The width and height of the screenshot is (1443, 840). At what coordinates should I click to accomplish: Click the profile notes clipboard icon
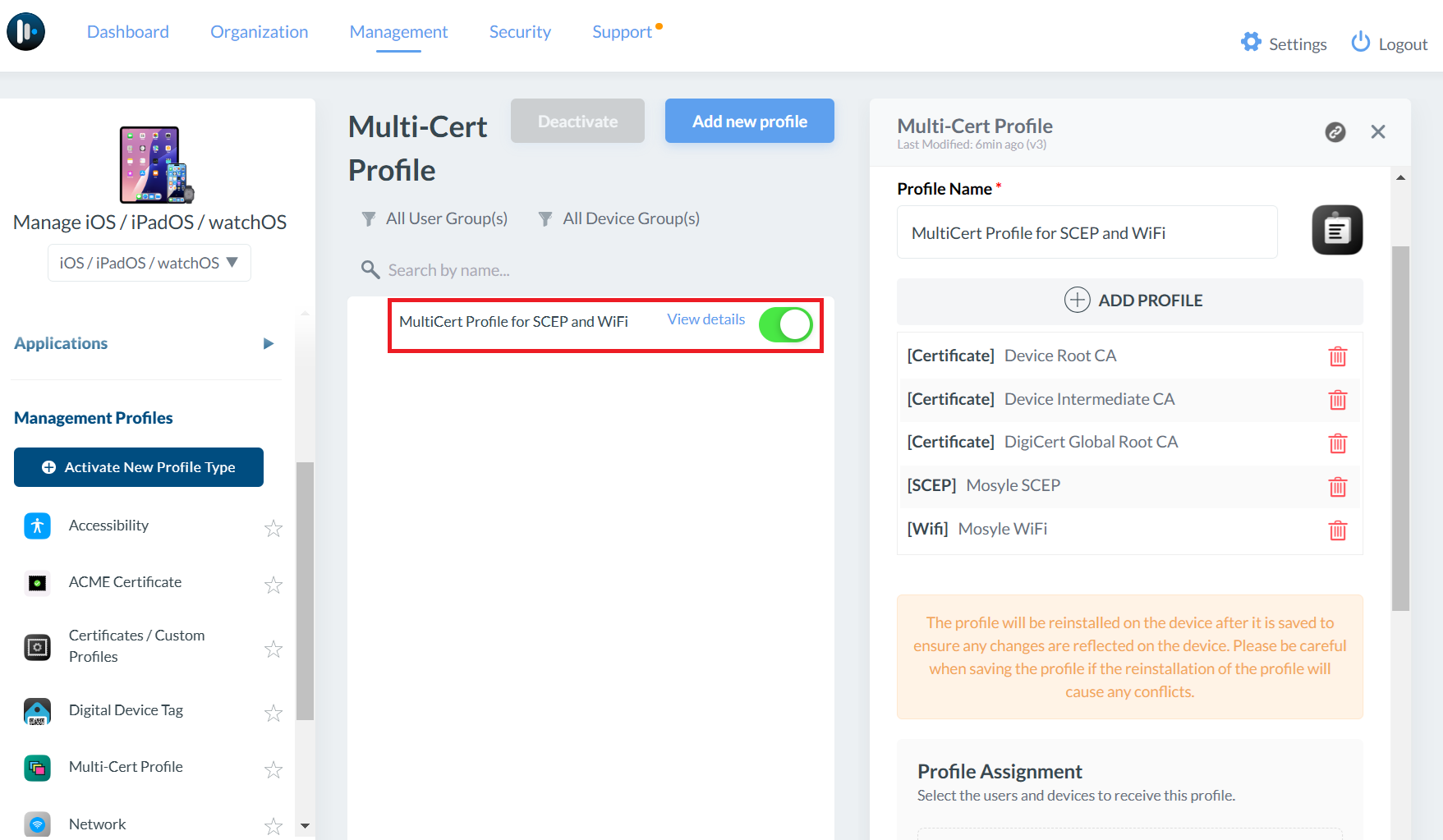tap(1337, 230)
